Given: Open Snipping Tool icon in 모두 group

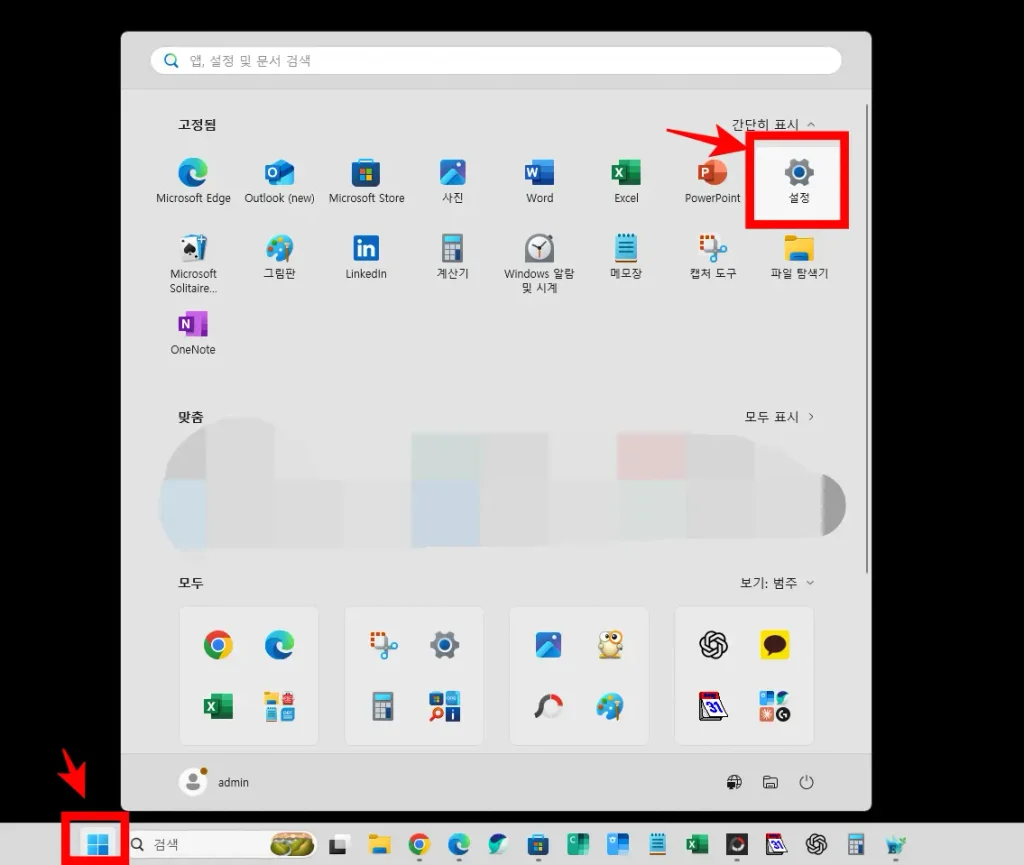Looking at the screenshot, I should click(x=383, y=645).
